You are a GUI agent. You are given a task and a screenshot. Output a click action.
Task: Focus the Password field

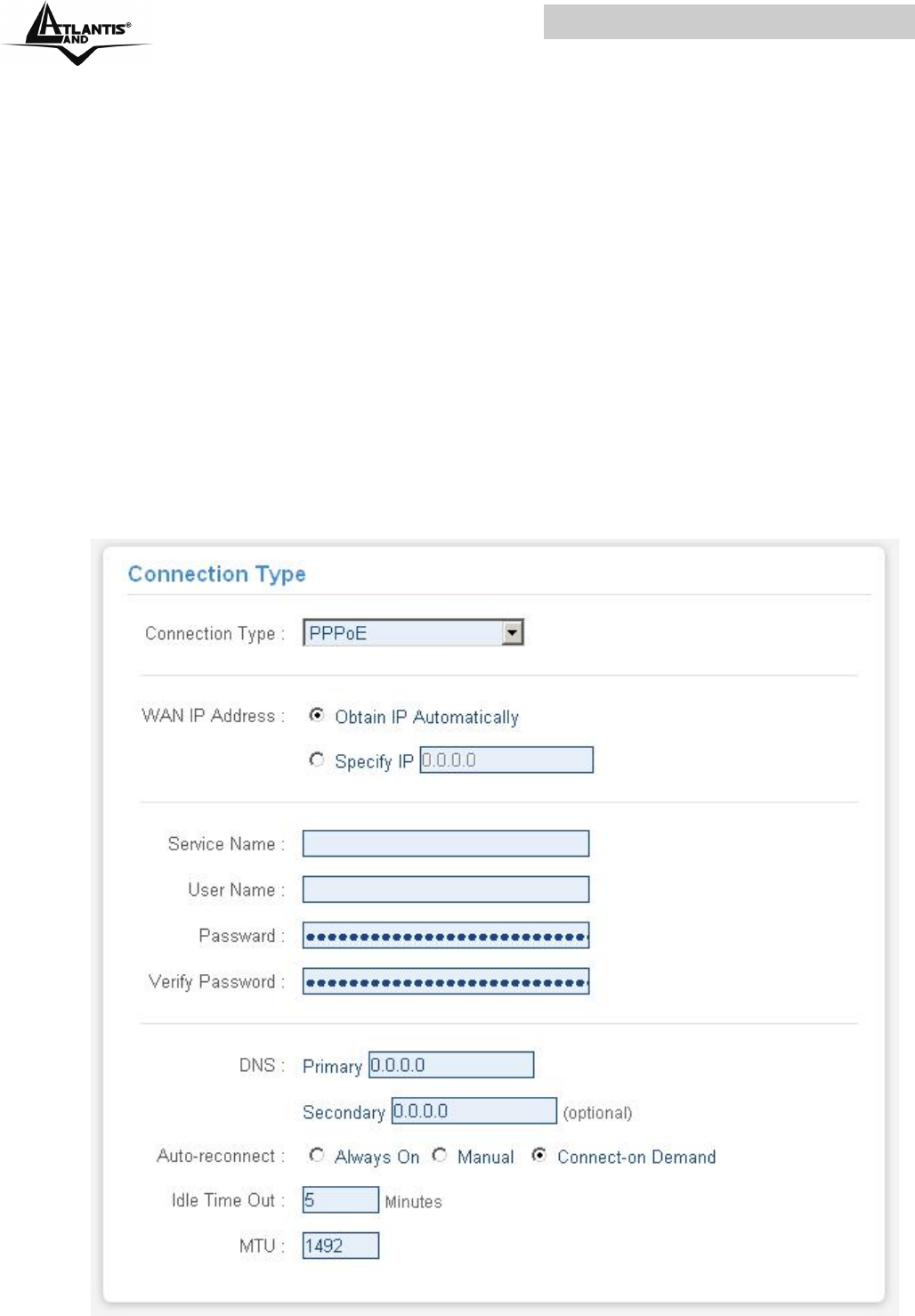click(x=445, y=936)
